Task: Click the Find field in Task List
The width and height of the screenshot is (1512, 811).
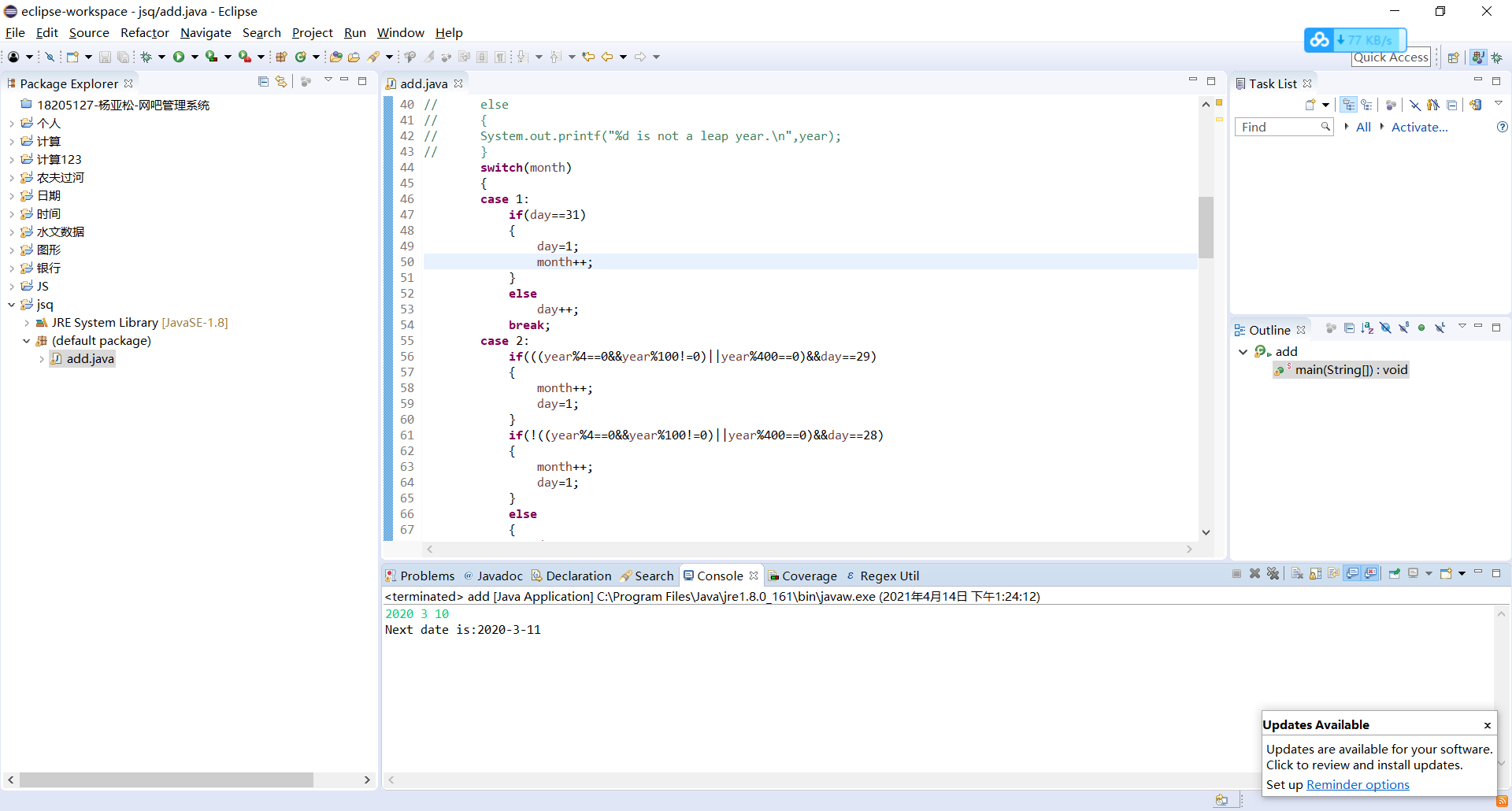Action: [x=1277, y=127]
